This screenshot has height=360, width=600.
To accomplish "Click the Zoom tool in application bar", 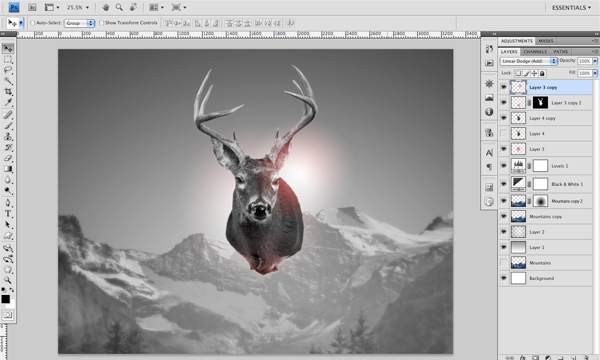I will click(119, 7).
